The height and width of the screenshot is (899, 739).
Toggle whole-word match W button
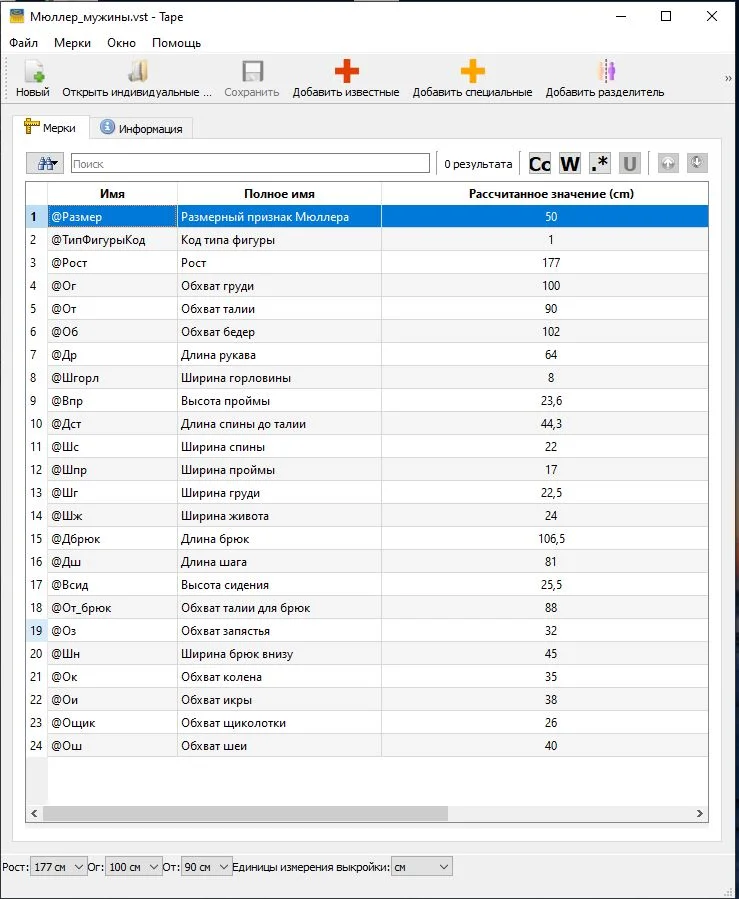[x=570, y=163]
